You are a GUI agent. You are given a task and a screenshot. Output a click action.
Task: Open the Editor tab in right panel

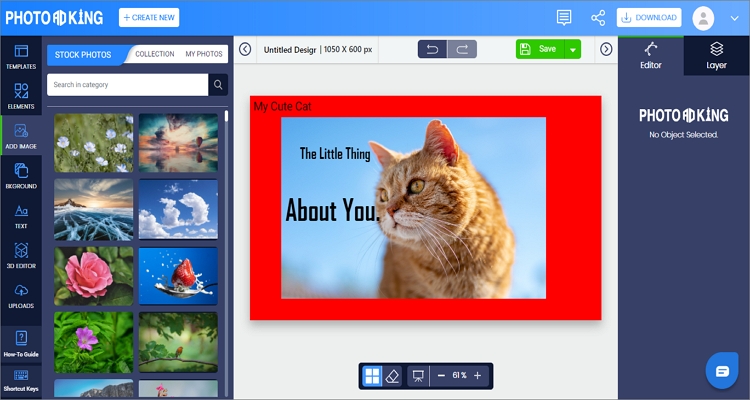click(651, 56)
